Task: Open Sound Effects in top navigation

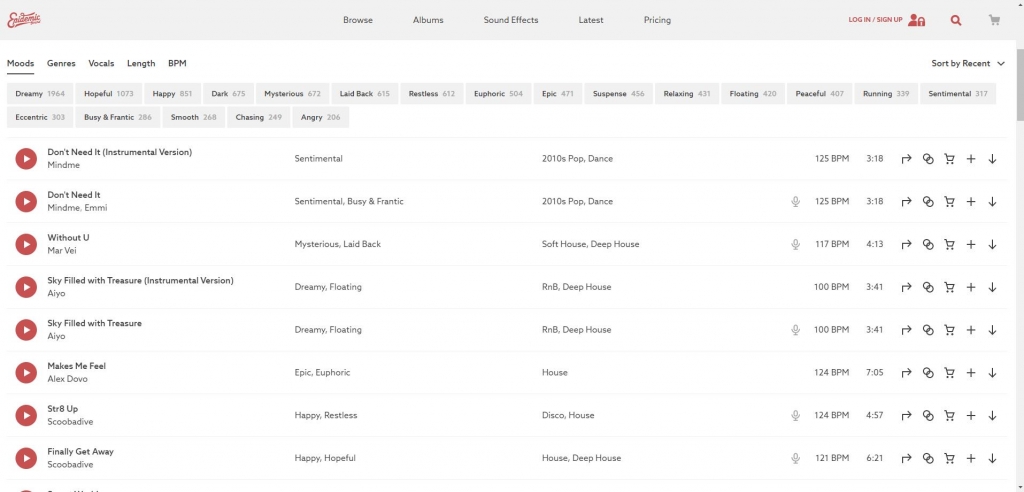Action: (x=510, y=20)
